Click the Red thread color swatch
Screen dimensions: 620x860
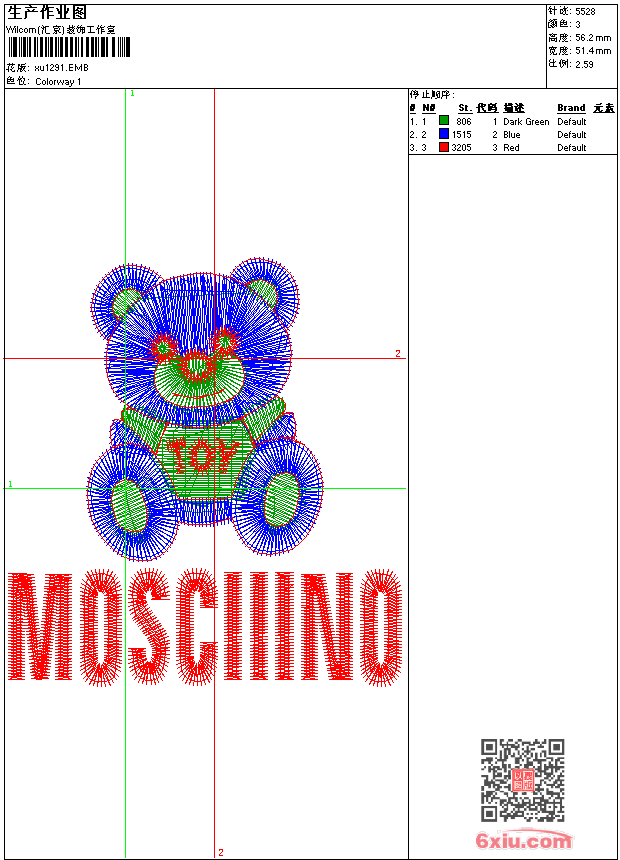point(444,147)
